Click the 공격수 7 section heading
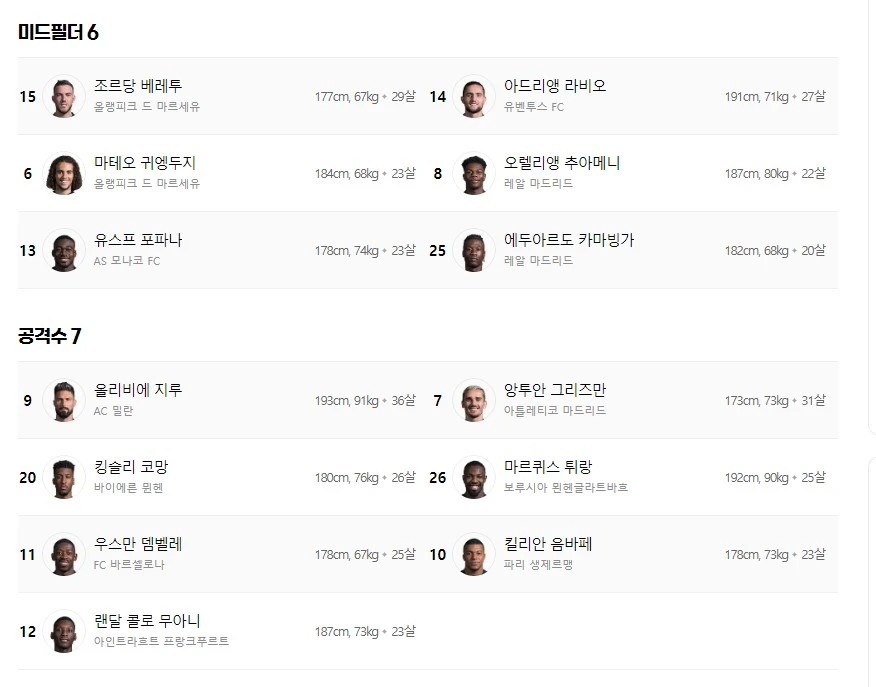Image resolution: width=876 pixels, height=687 pixels. tap(50, 336)
